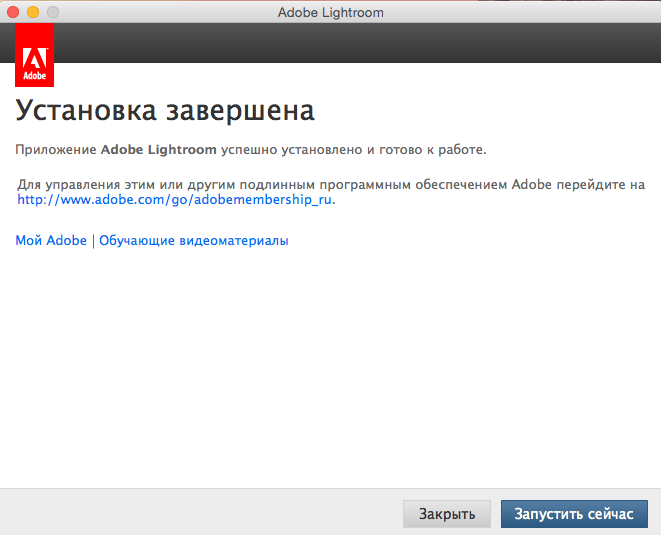The height and width of the screenshot is (535, 661).
Task: Click the bold Adobe Lightroom text in message
Action: tap(159, 150)
